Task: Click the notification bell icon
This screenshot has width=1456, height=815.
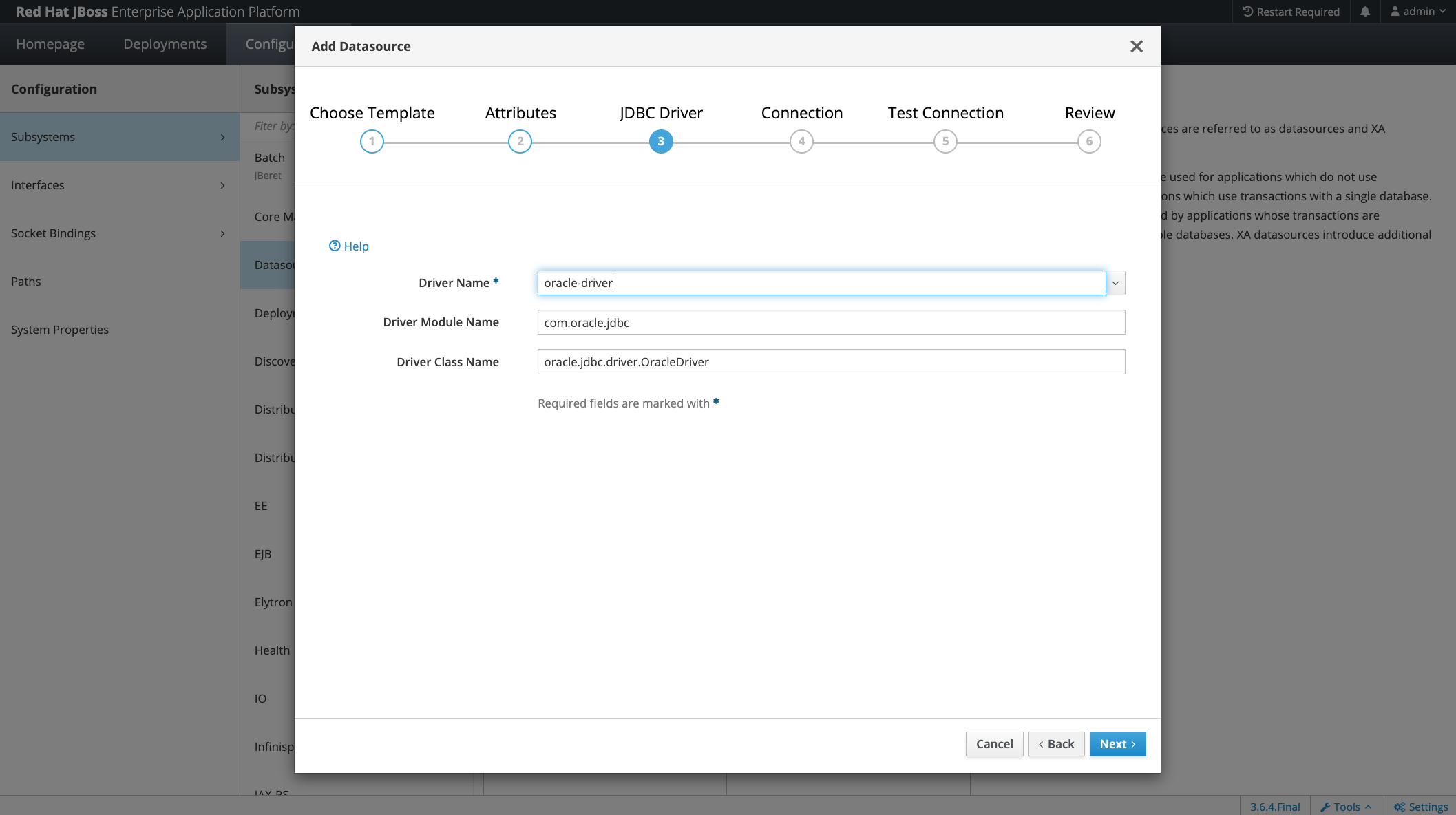Action: point(1365,11)
